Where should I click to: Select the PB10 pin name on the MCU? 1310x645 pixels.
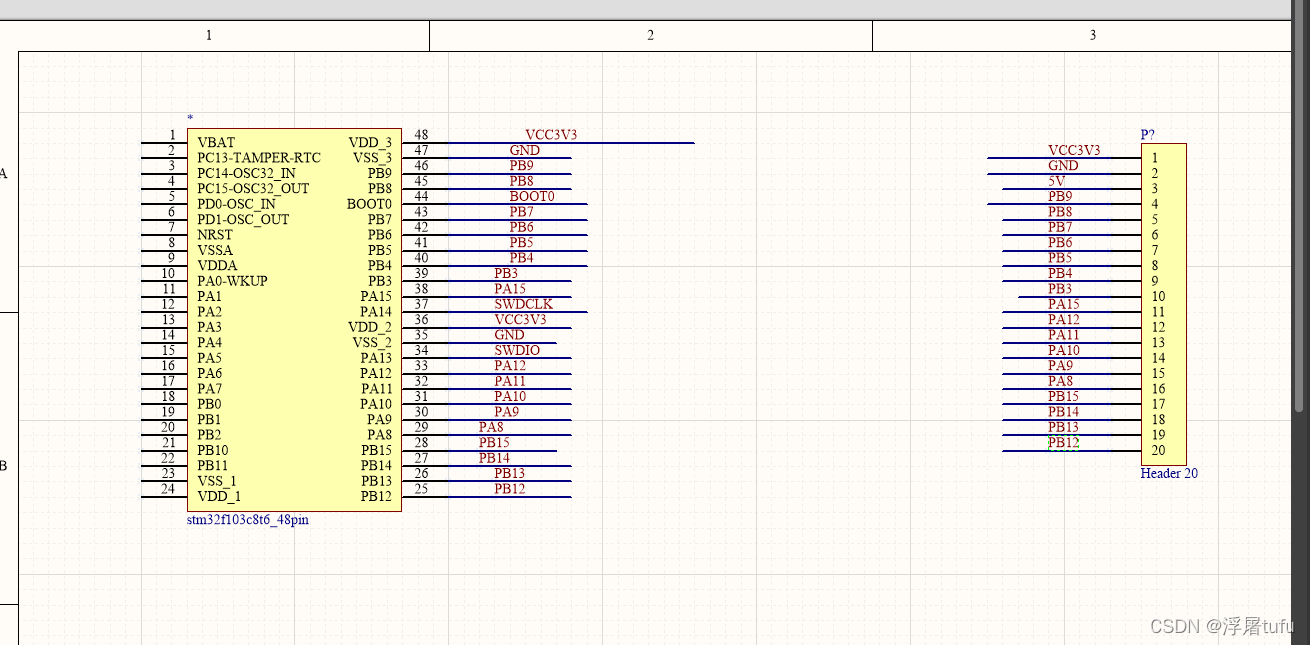click(x=212, y=450)
